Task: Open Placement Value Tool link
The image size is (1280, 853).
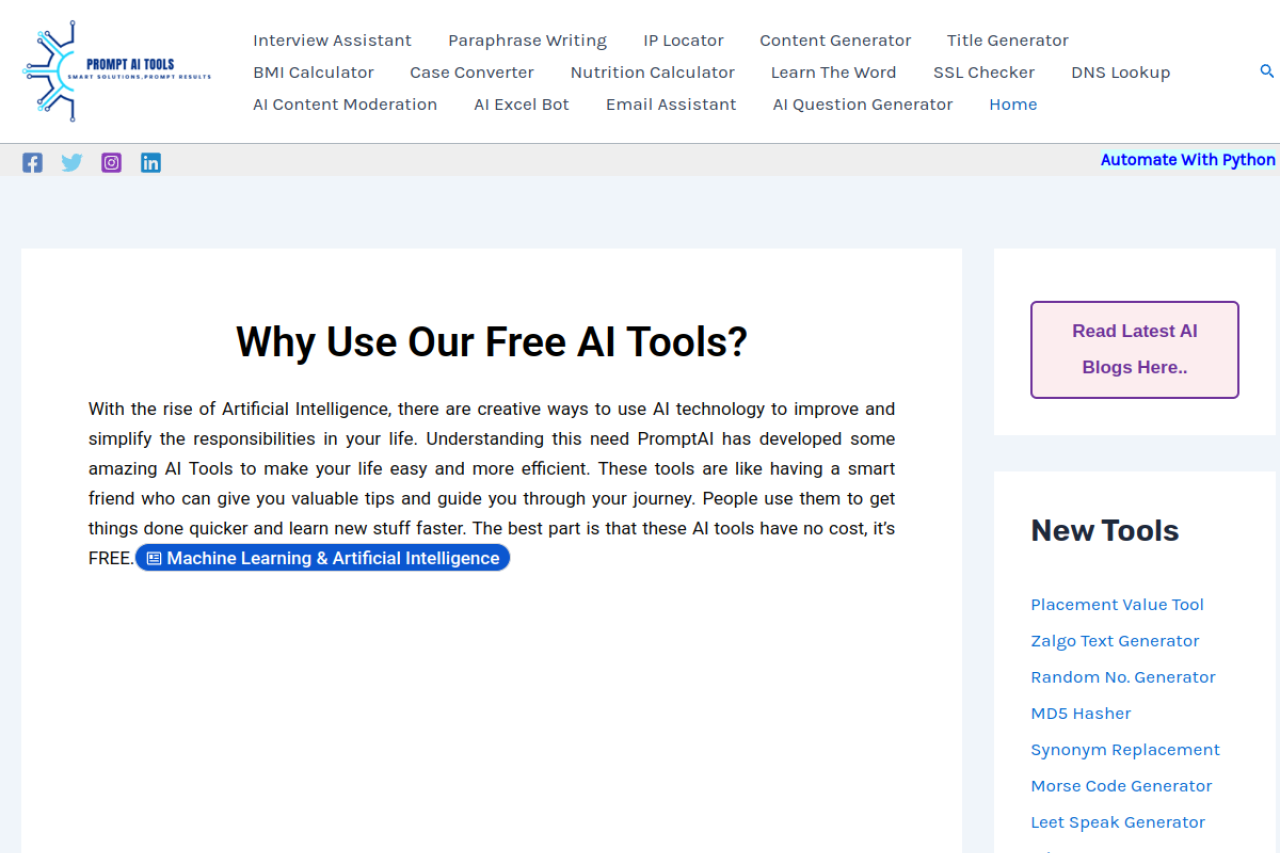Action: click(1117, 604)
